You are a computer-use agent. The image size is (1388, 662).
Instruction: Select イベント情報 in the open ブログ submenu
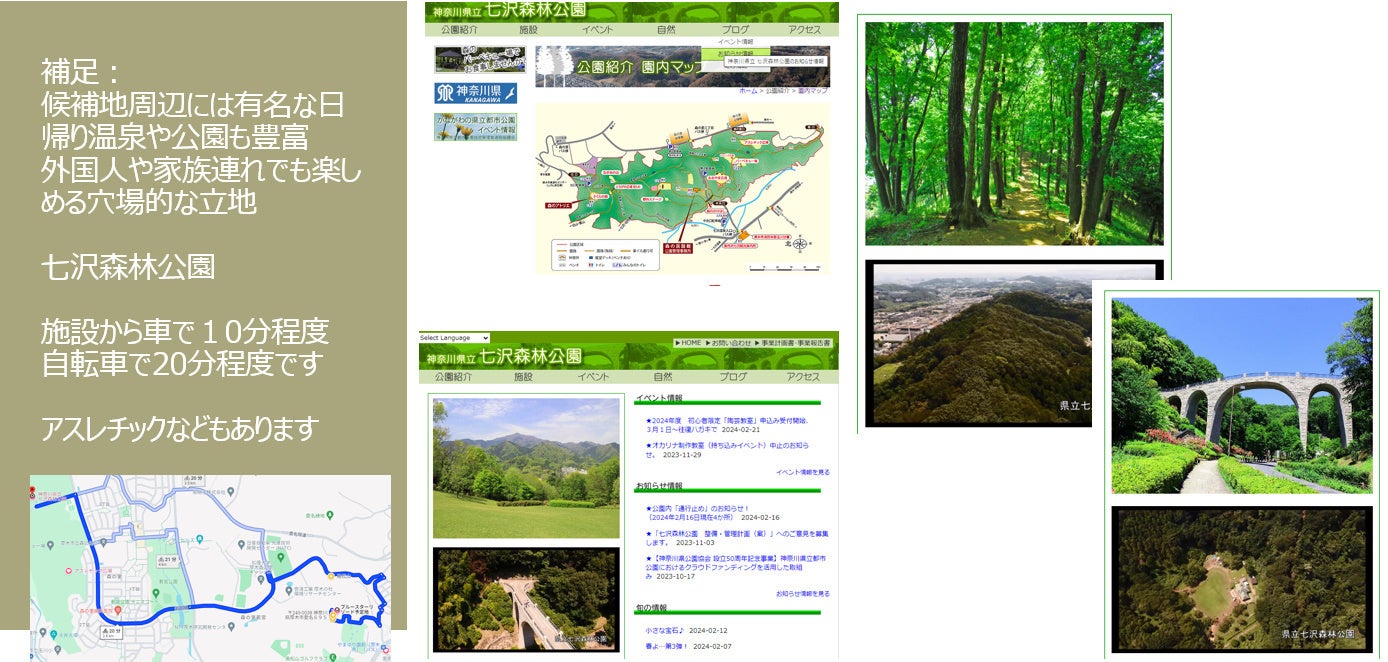click(x=735, y=42)
